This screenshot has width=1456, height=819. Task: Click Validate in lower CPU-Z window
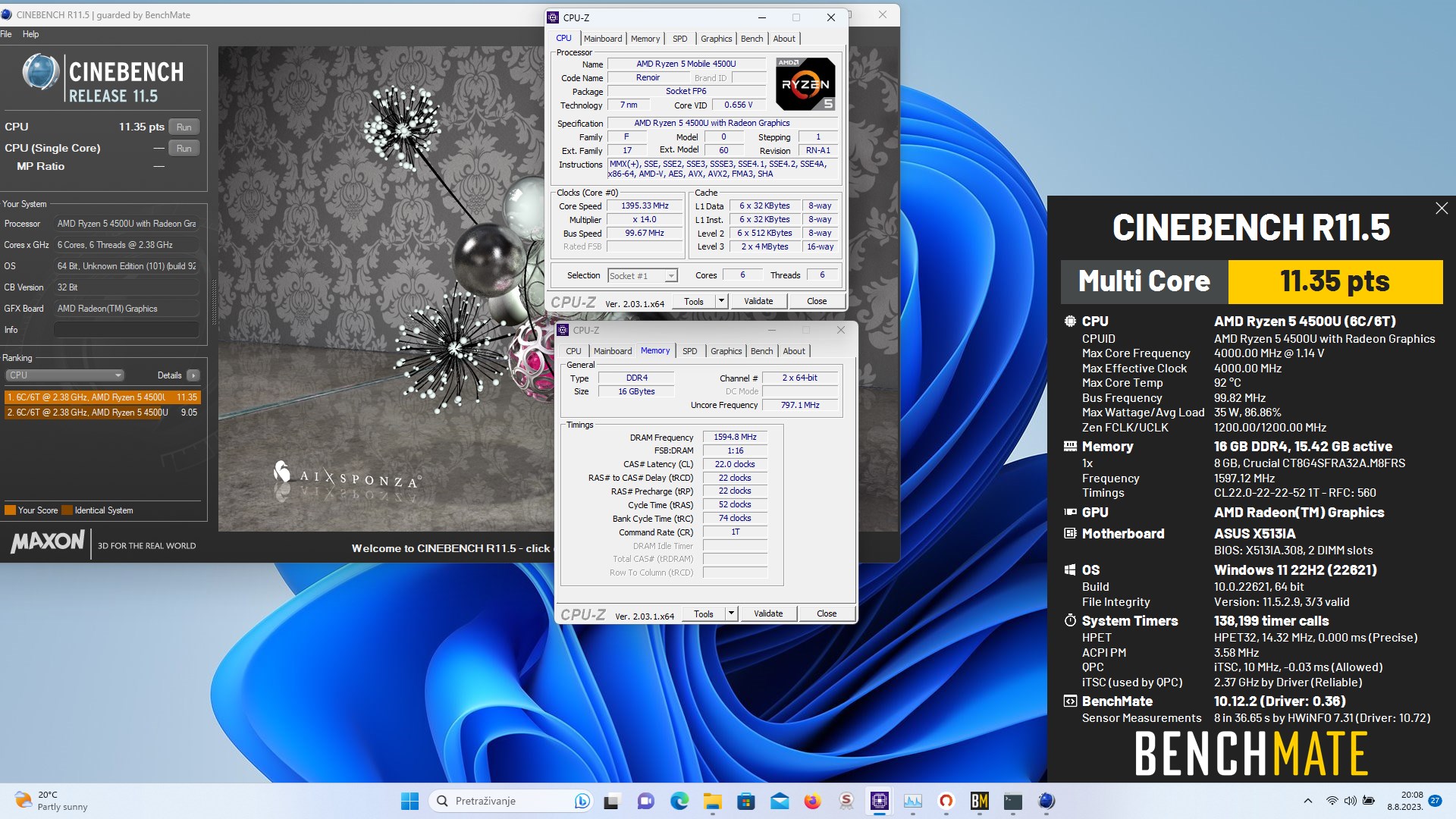[768, 613]
